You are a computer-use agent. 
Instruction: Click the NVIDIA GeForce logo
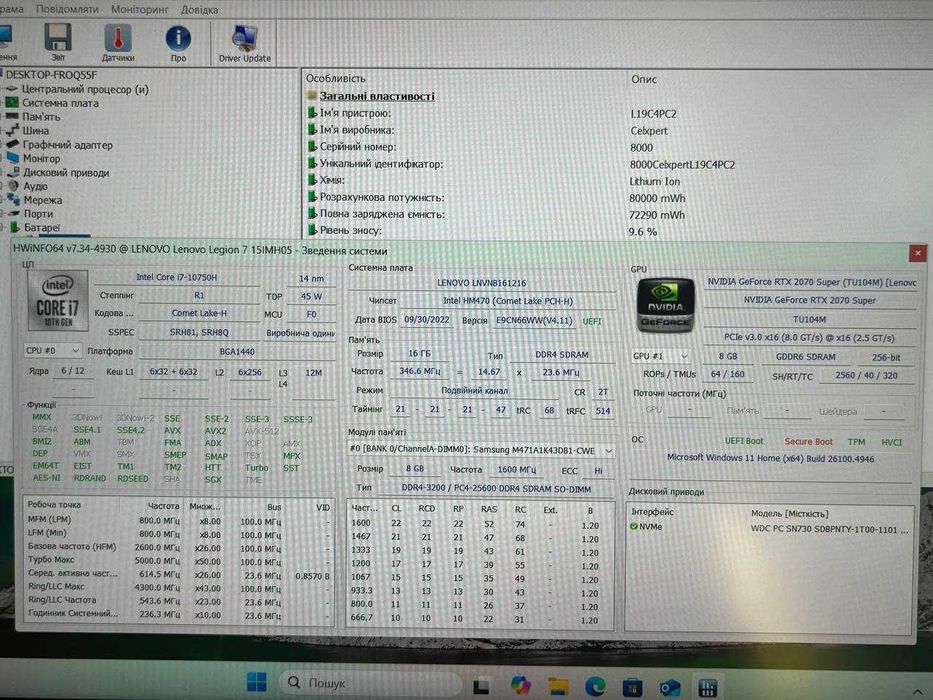(x=665, y=305)
